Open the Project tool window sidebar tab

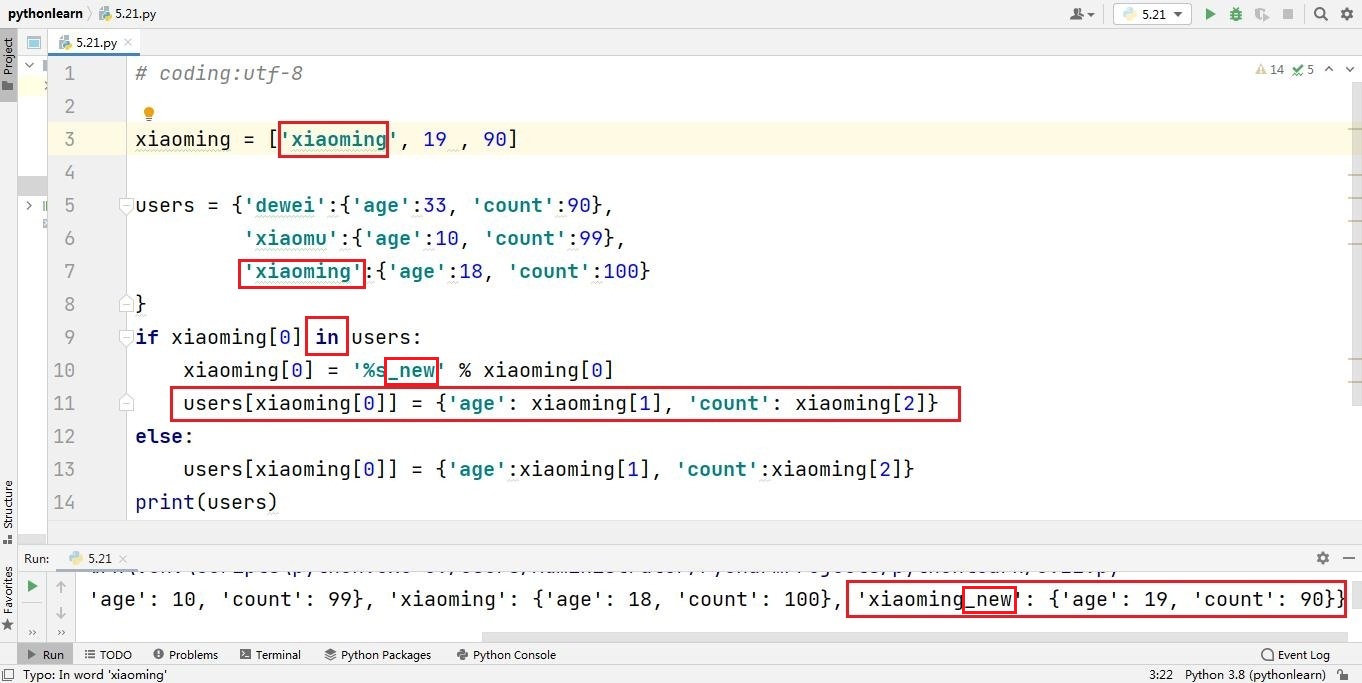(8, 64)
